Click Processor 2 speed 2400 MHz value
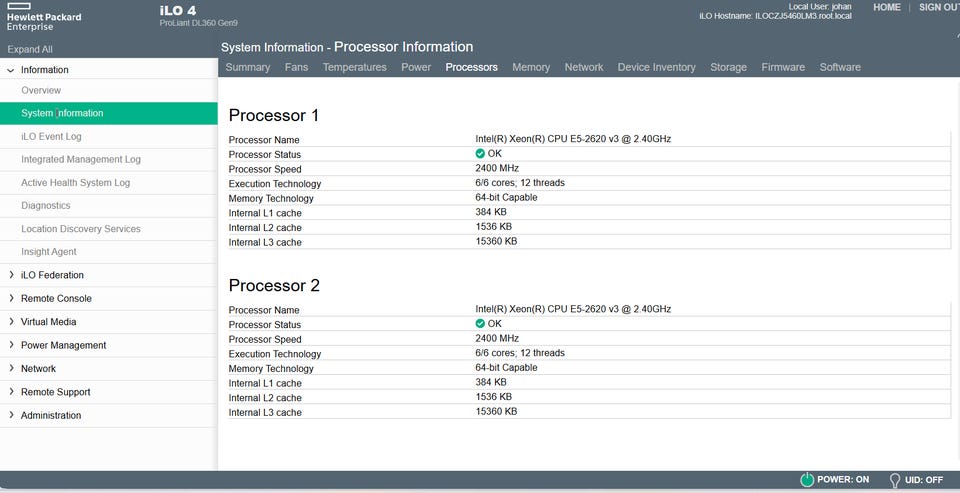This screenshot has height=493, width=960. (497, 338)
